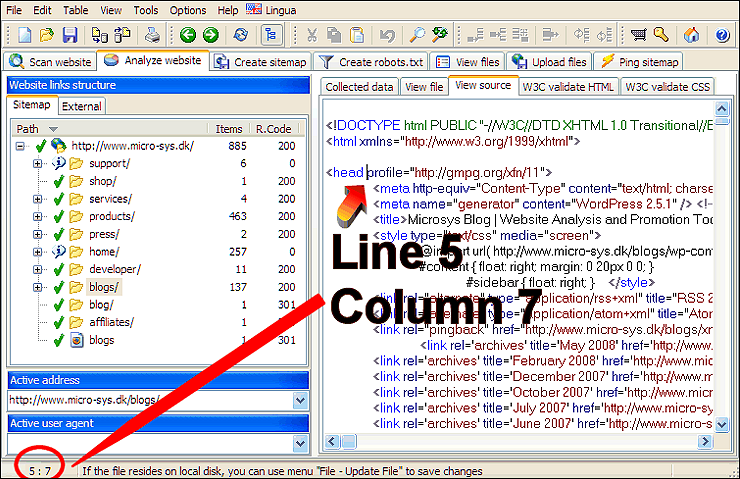Open the Options menu

click(188, 10)
